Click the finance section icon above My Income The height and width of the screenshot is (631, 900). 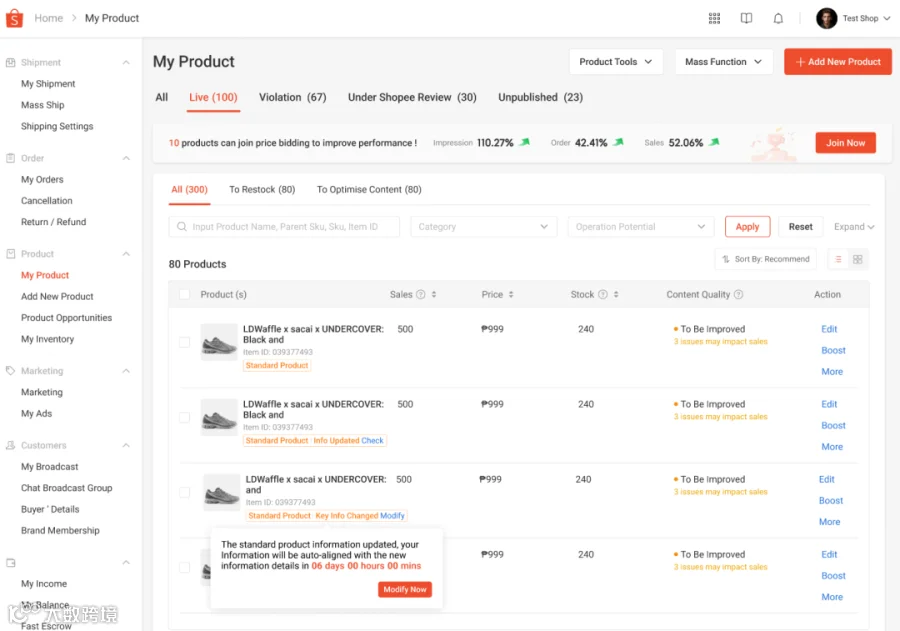[x=10, y=563]
